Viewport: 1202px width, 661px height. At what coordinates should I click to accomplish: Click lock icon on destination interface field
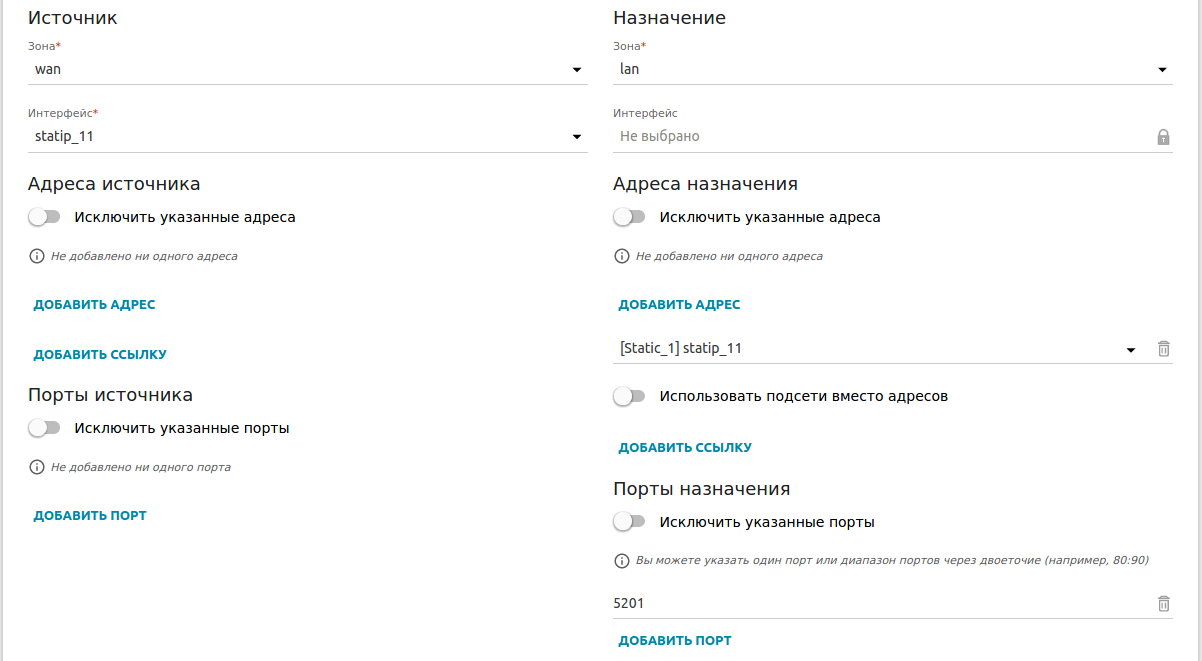pos(1163,137)
